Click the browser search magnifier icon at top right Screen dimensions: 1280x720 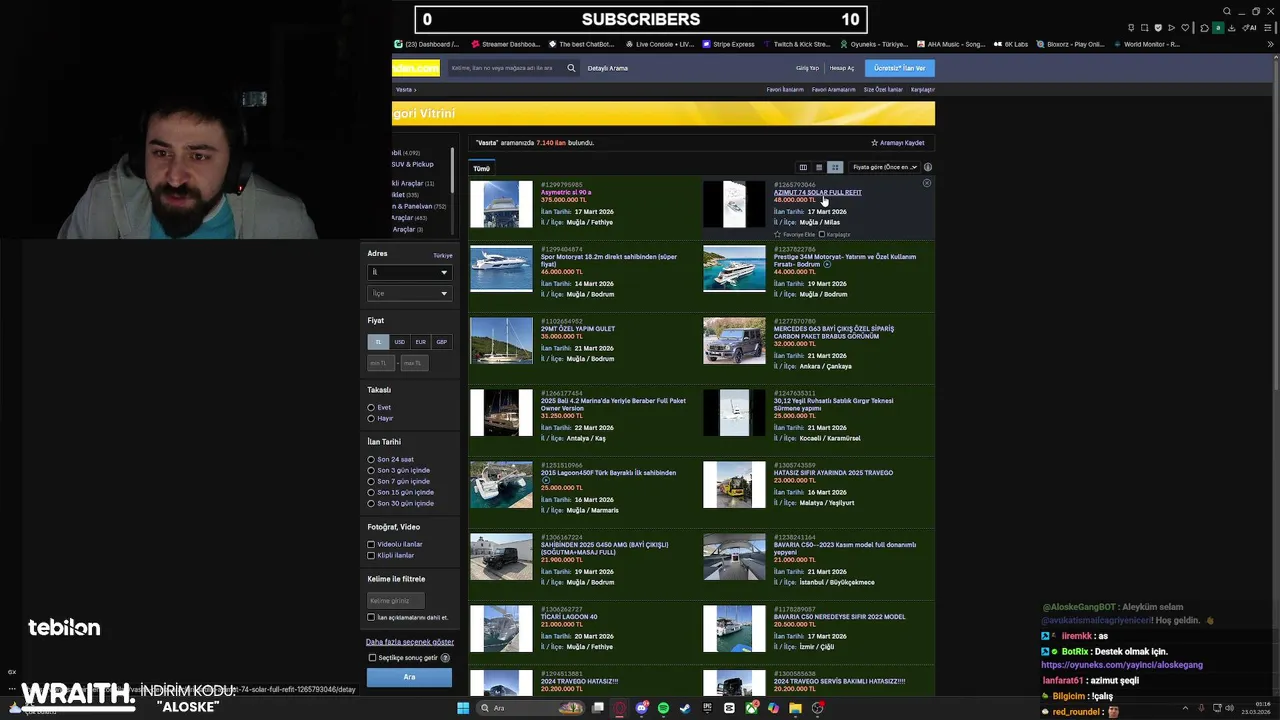(x=1227, y=12)
